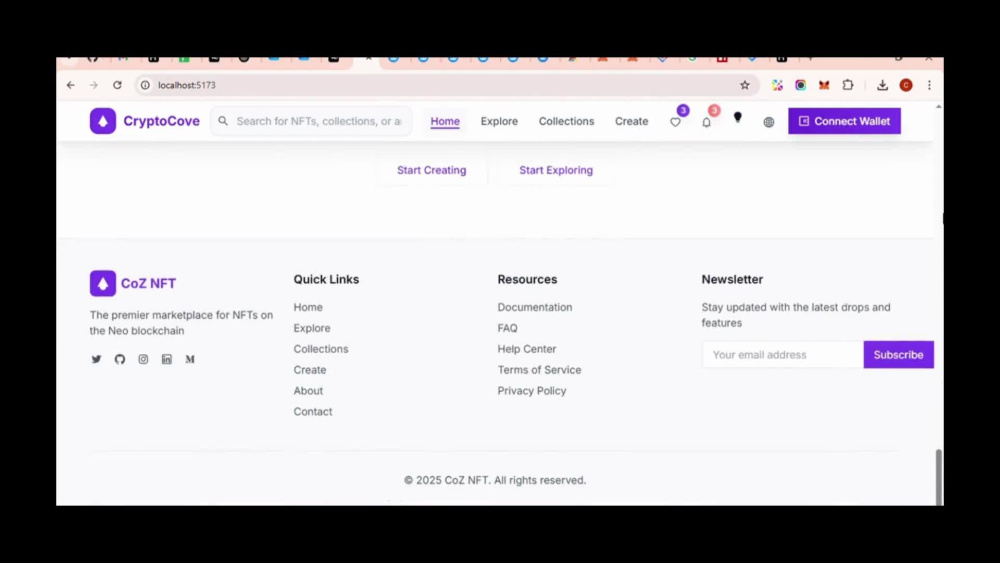Click the Subscribe button

point(899,355)
